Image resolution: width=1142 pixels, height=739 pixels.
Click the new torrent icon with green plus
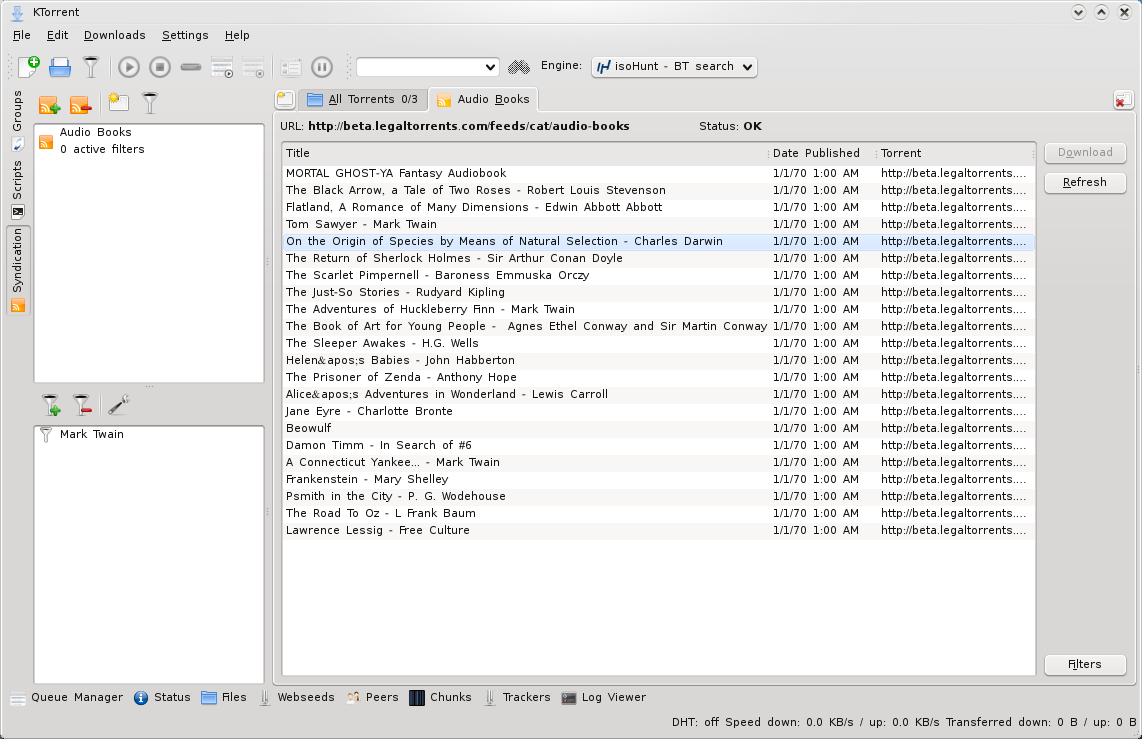click(28, 67)
